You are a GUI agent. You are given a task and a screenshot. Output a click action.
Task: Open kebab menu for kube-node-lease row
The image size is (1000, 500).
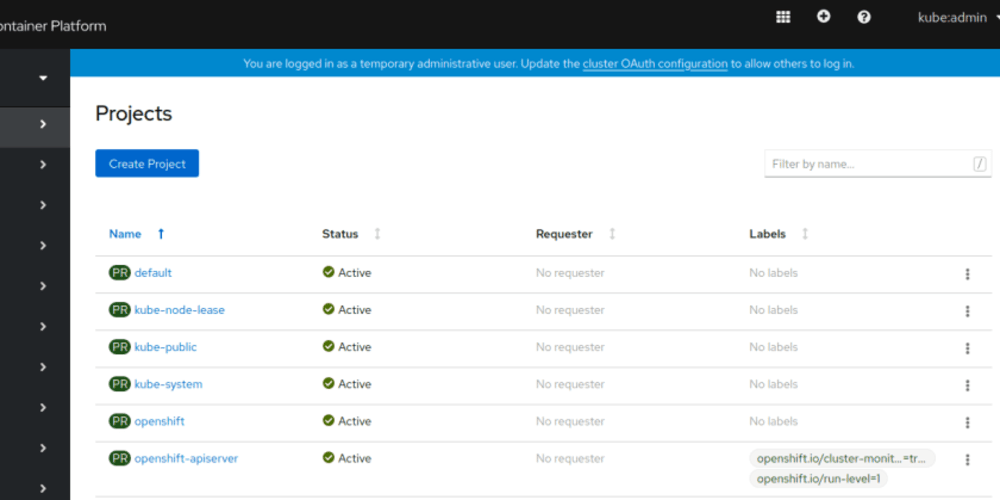967,311
